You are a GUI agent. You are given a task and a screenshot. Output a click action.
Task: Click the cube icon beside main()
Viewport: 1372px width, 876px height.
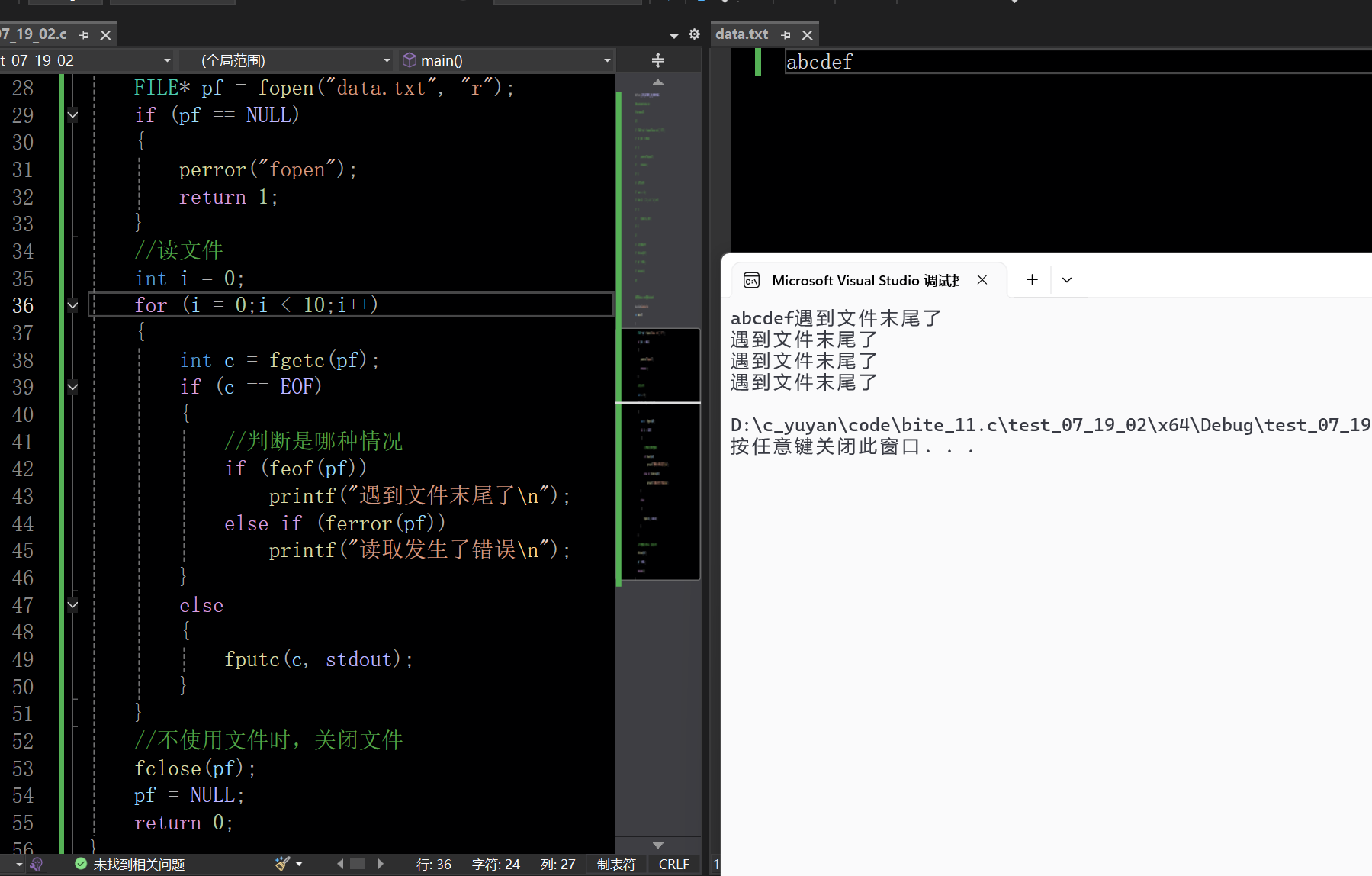tap(410, 60)
